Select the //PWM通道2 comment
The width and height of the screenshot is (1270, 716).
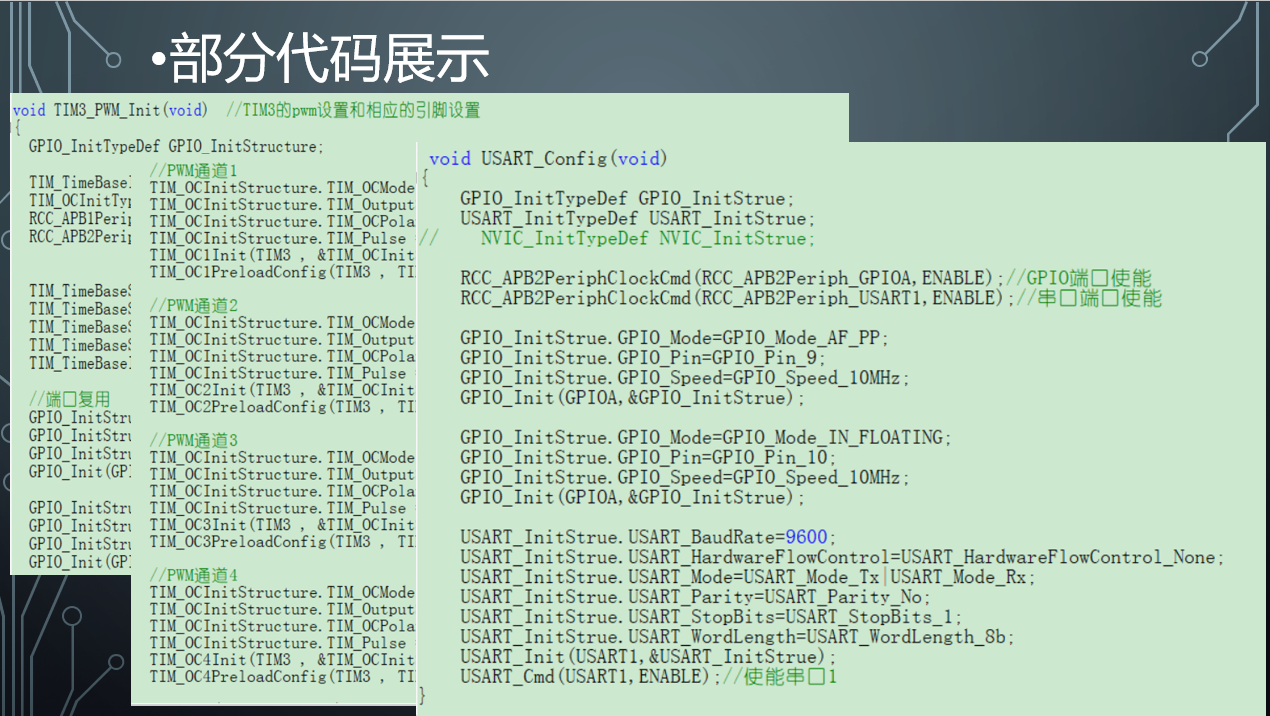click(x=194, y=305)
